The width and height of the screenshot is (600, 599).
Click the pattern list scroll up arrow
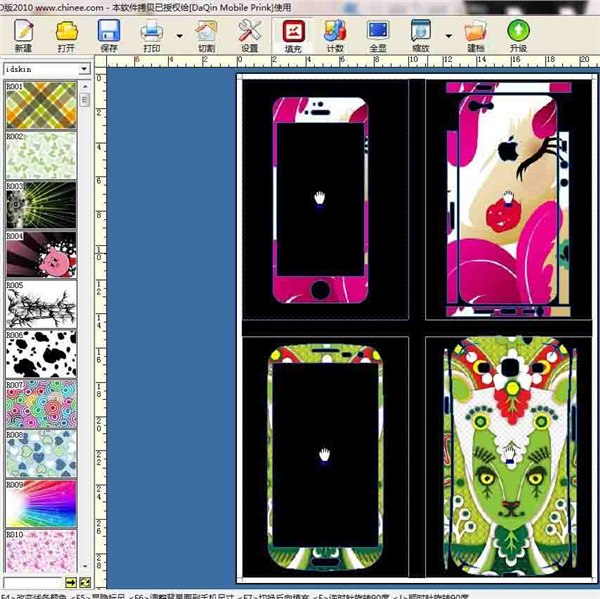[85, 86]
